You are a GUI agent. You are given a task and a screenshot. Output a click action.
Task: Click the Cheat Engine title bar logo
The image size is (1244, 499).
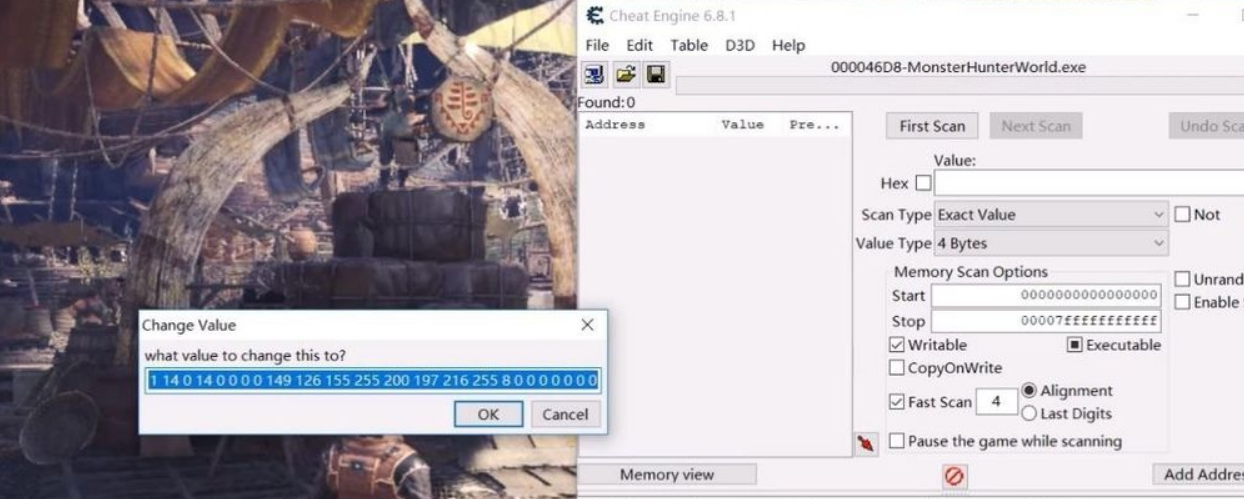click(x=597, y=14)
